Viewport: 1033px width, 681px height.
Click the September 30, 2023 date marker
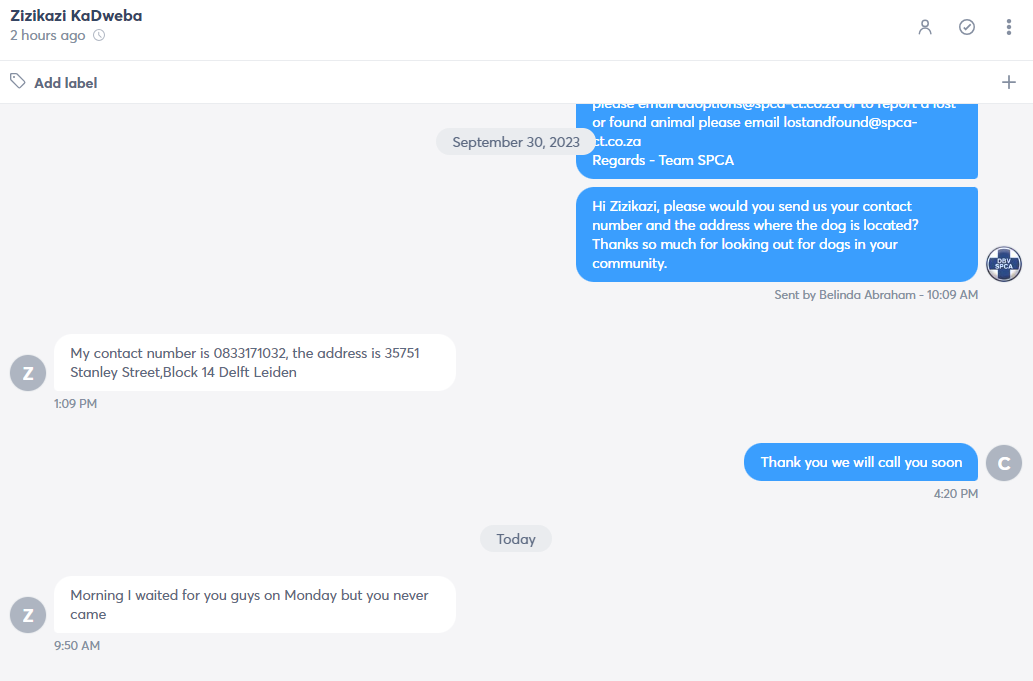(516, 142)
